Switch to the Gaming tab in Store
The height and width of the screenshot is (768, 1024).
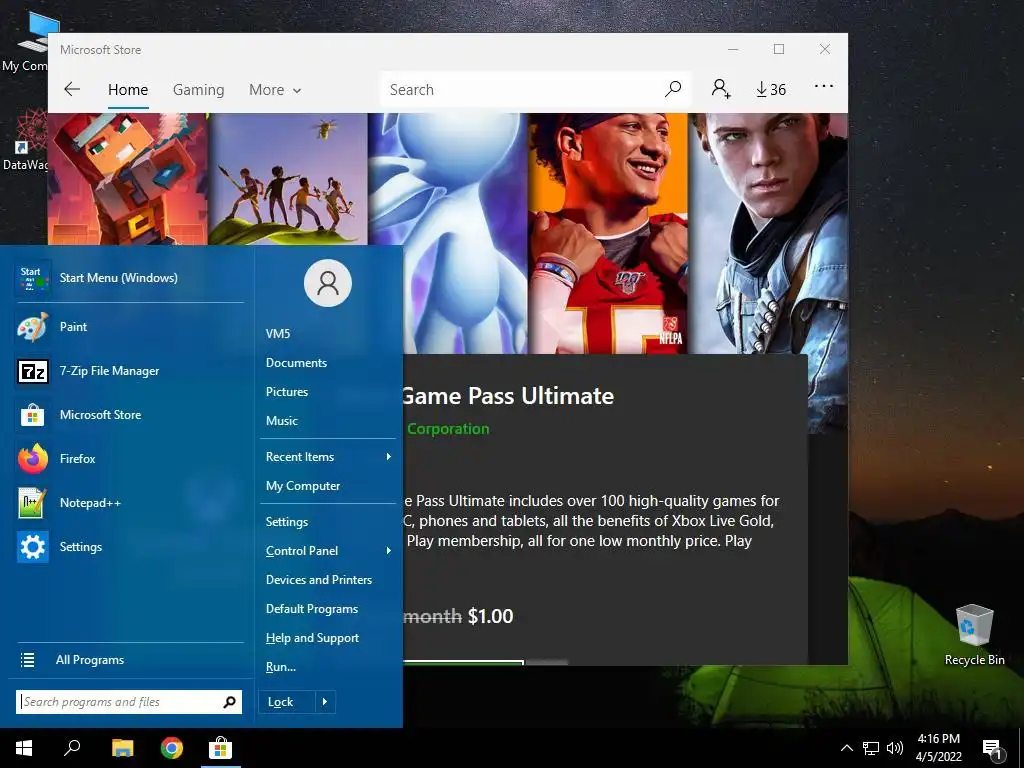coord(199,89)
